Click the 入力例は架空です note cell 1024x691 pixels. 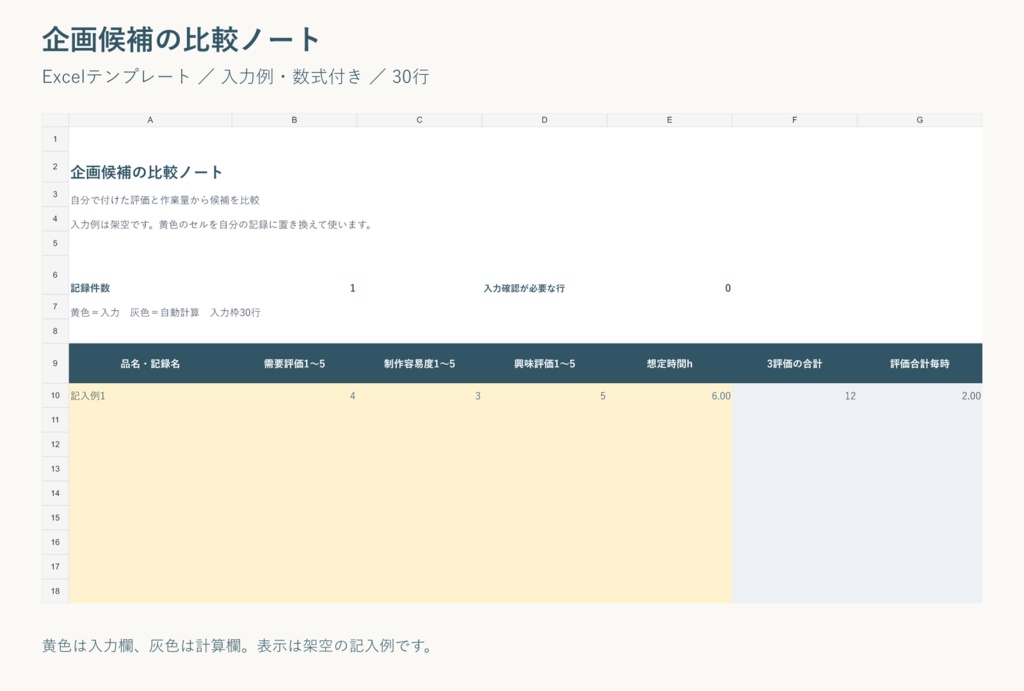click(x=221, y=225)
